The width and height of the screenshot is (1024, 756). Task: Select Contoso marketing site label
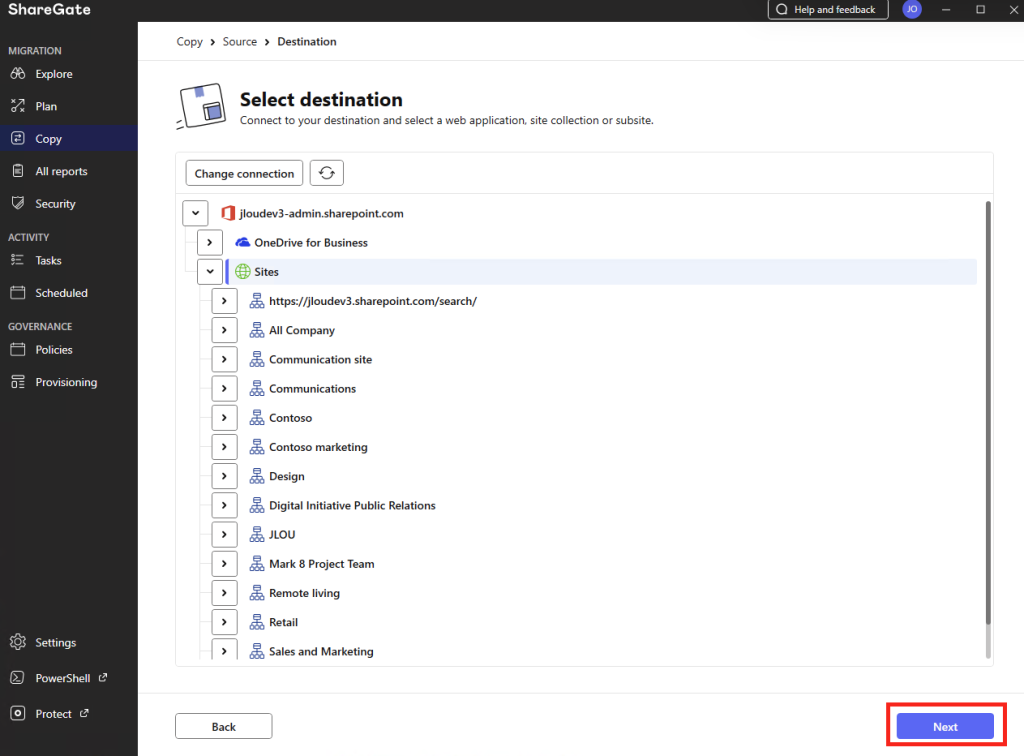click(x=318, y=447)
